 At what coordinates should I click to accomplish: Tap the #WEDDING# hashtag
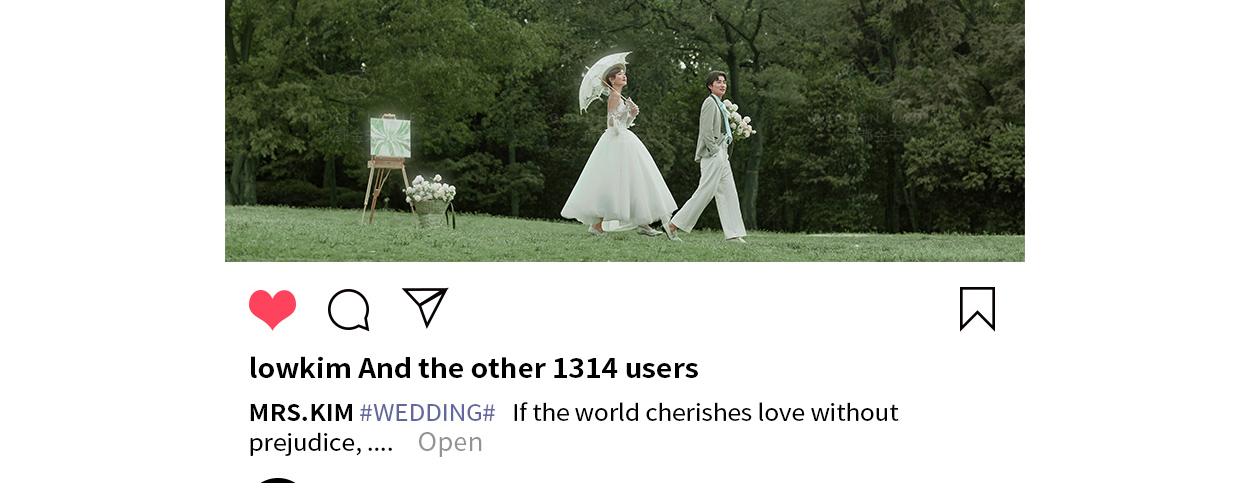pos(427,412)
